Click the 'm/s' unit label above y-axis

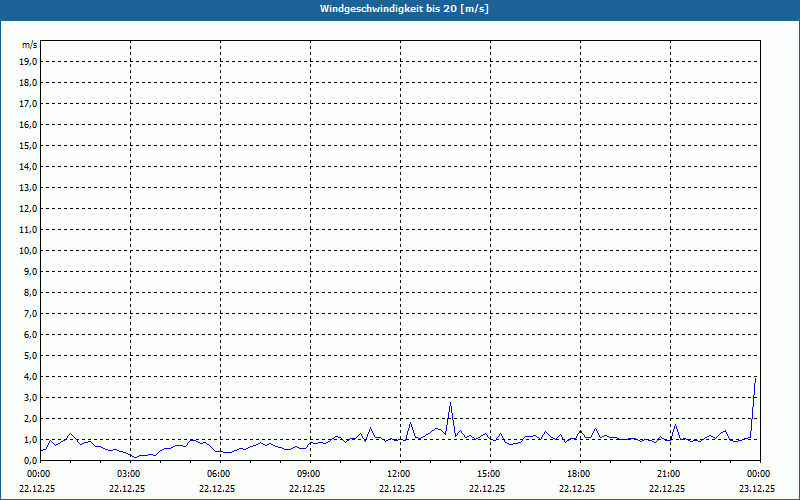[30, 45]
